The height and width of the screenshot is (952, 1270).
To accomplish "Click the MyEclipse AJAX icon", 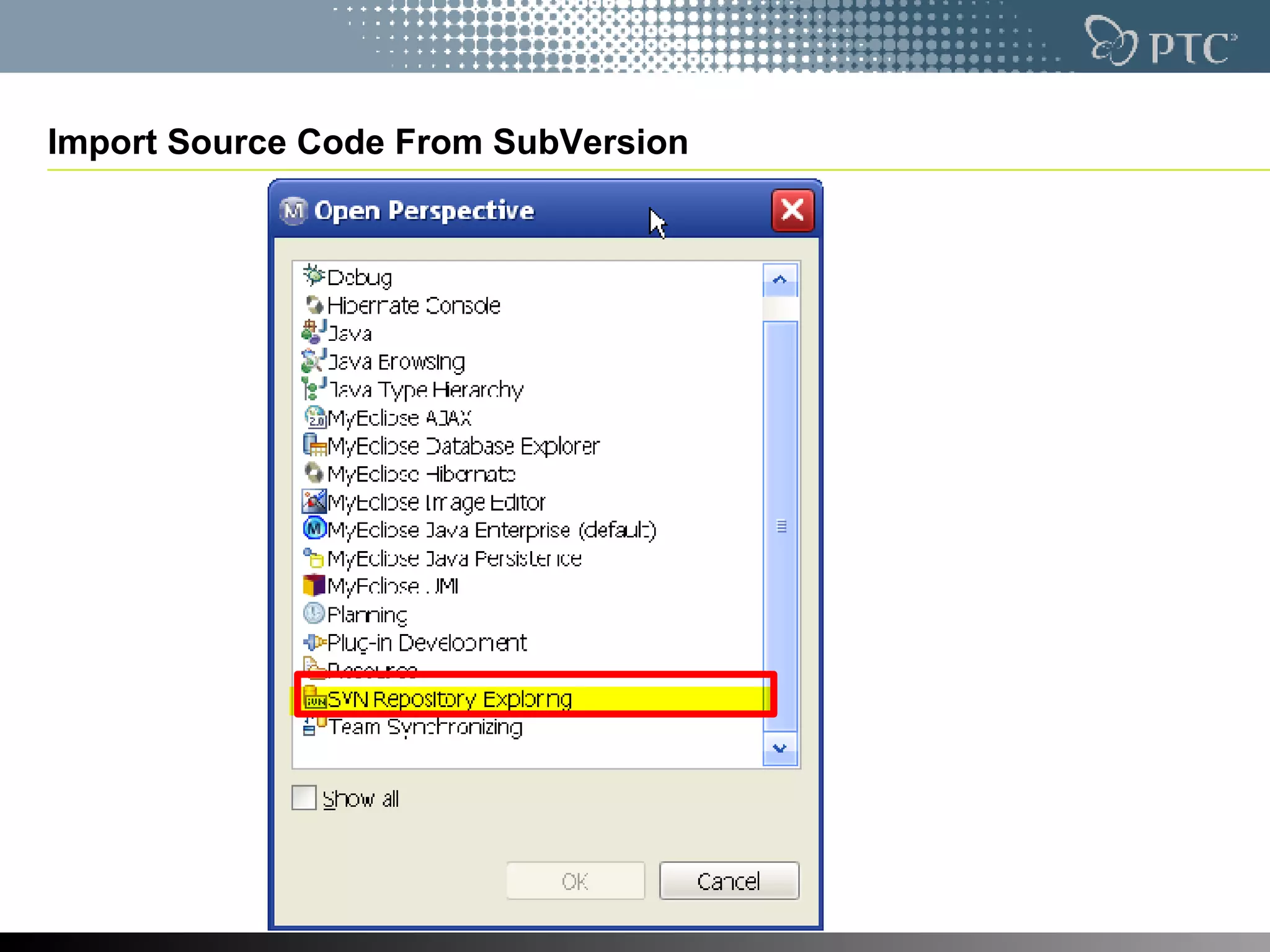I will click(x=315, y=417).
